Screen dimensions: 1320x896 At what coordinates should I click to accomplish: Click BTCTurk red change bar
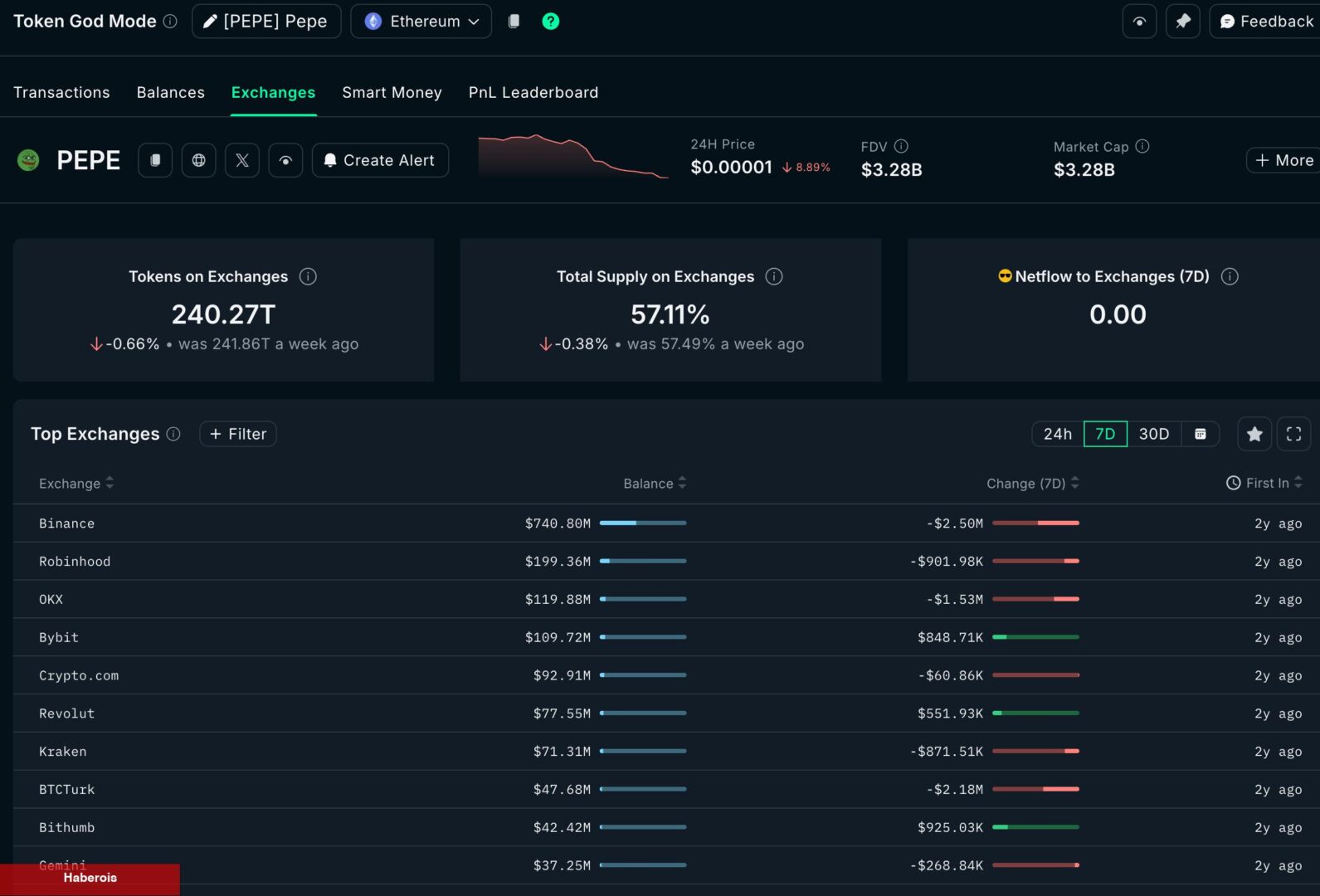click(x=1035, y=789)
